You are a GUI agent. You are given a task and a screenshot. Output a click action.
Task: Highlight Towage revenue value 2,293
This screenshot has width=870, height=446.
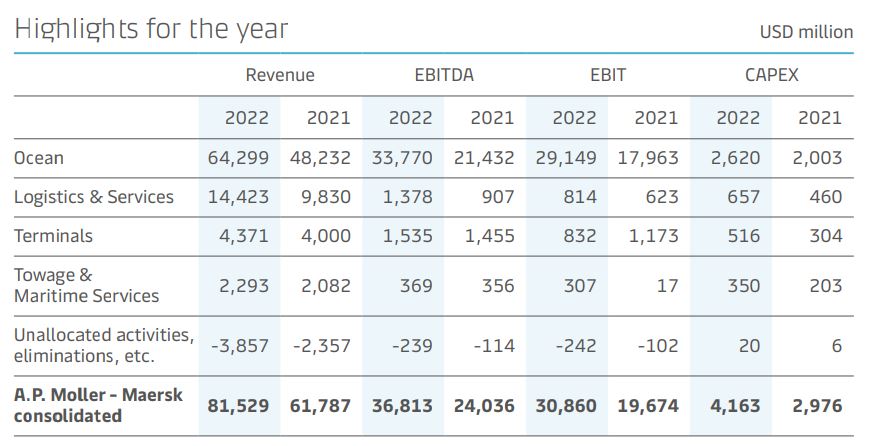[x=244, y=286]
